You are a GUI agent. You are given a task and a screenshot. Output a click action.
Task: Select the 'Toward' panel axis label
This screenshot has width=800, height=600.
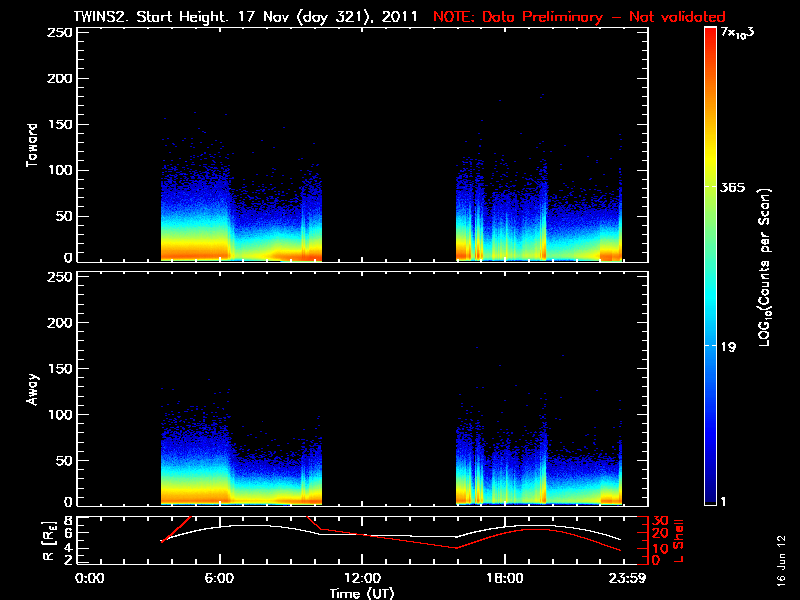click(33, 145)
